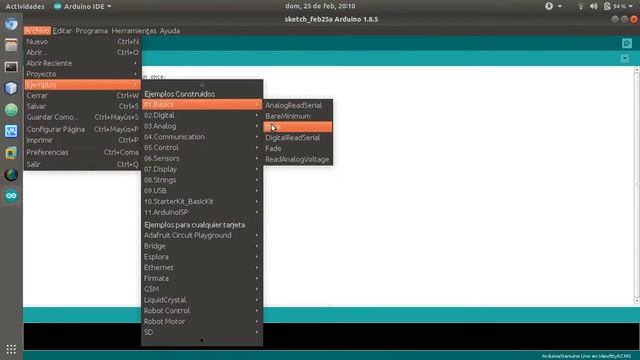This screenshot has height=360, width=640.
Task: Open the DigitalReadSerial example
Action: [x=298, y=138]
